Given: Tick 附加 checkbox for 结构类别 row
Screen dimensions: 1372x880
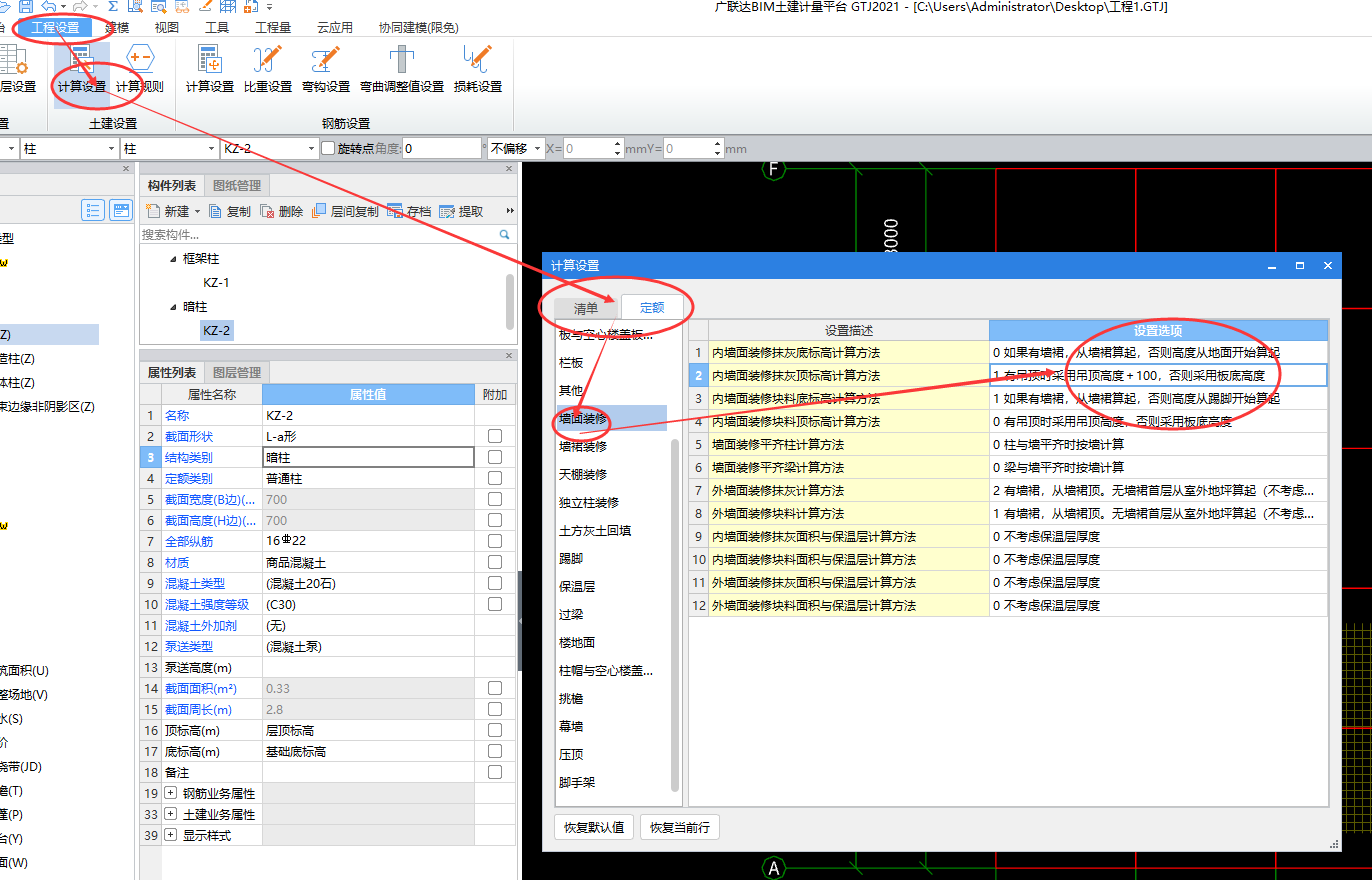Looking at the screenshot, I should (x=495, y=457).
